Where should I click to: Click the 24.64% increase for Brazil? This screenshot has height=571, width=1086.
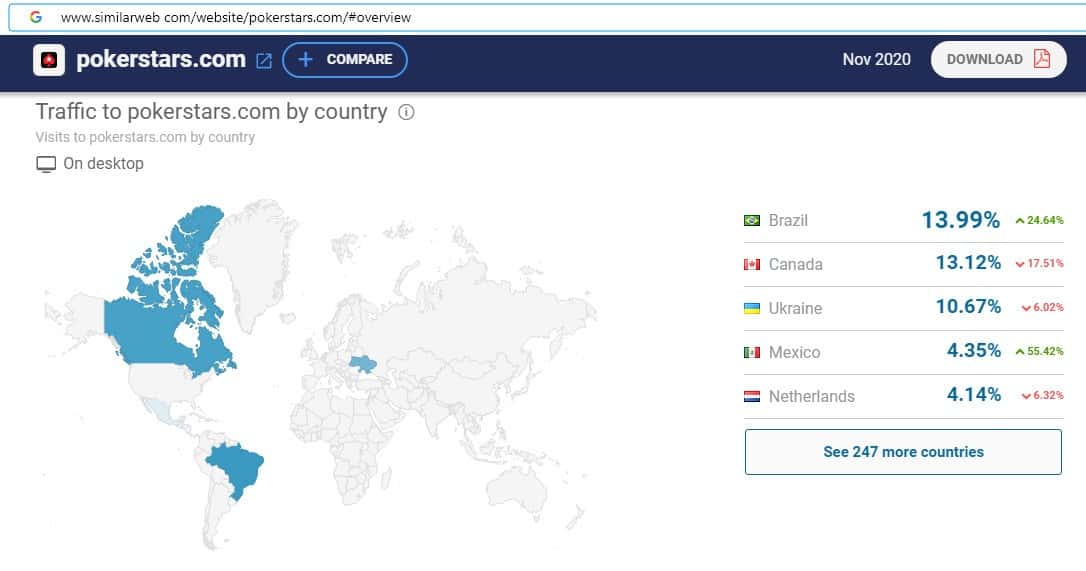pyautogui.click(x=1040, y=220)
